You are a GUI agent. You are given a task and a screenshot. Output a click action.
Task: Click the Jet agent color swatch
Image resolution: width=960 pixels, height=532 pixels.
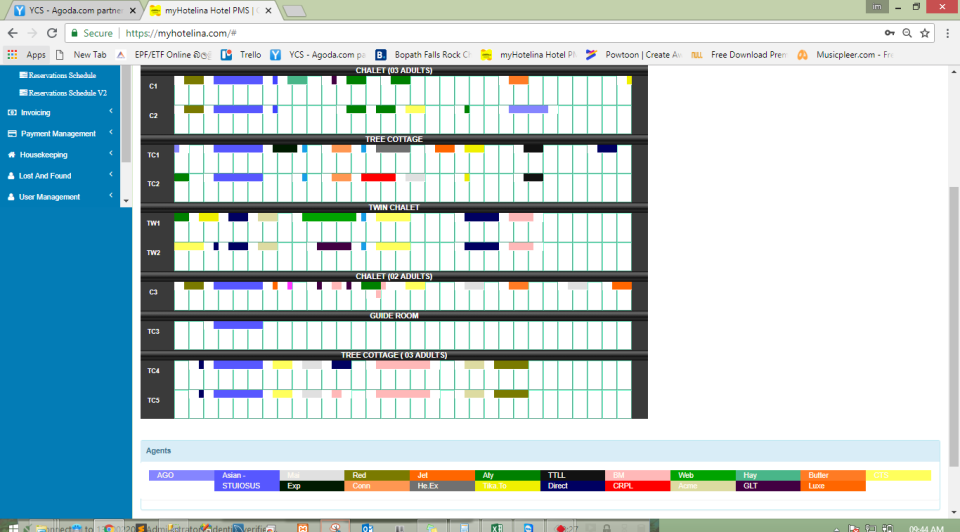point(442,475)
